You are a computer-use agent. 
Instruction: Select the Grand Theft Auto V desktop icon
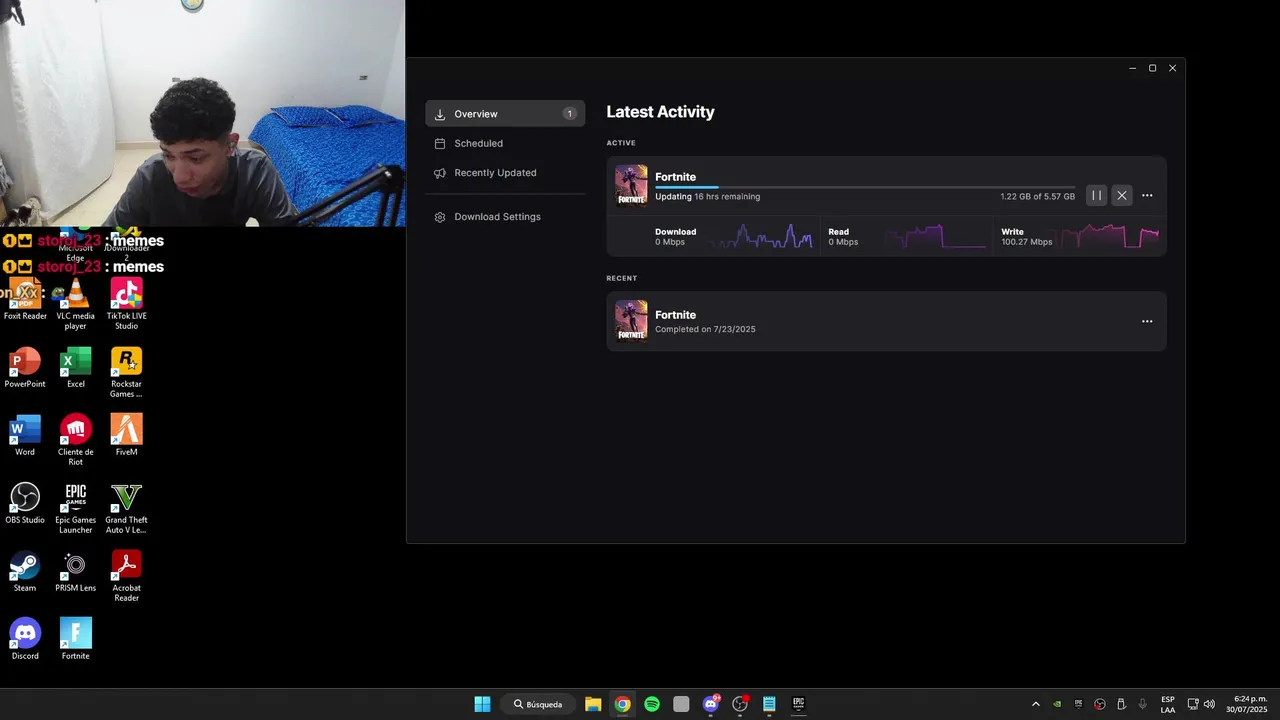tap(126, 509)
